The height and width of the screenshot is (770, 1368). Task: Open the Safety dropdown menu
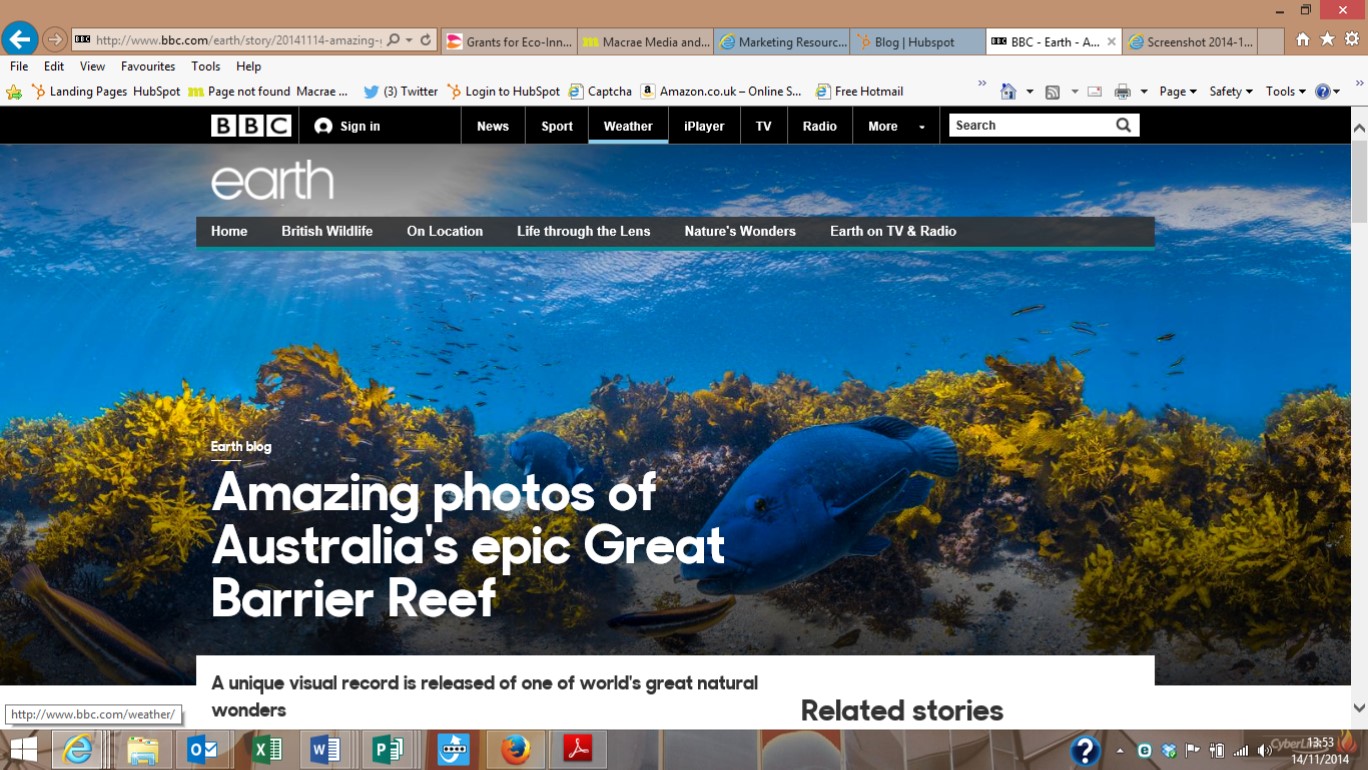(1231, 91)
